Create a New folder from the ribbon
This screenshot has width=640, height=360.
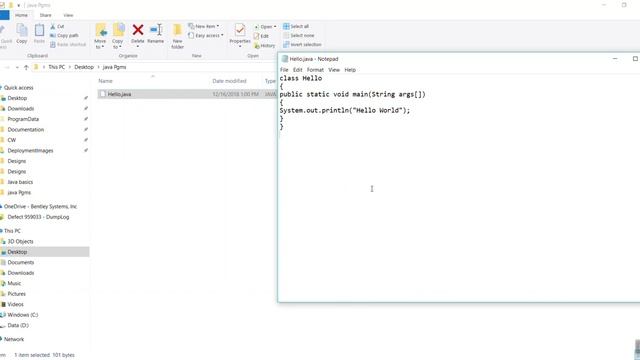tap(178, 36)
